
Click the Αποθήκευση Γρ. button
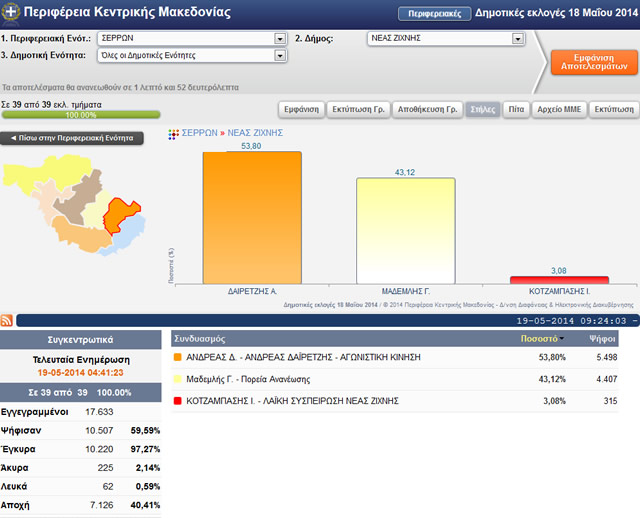point(427,109)
